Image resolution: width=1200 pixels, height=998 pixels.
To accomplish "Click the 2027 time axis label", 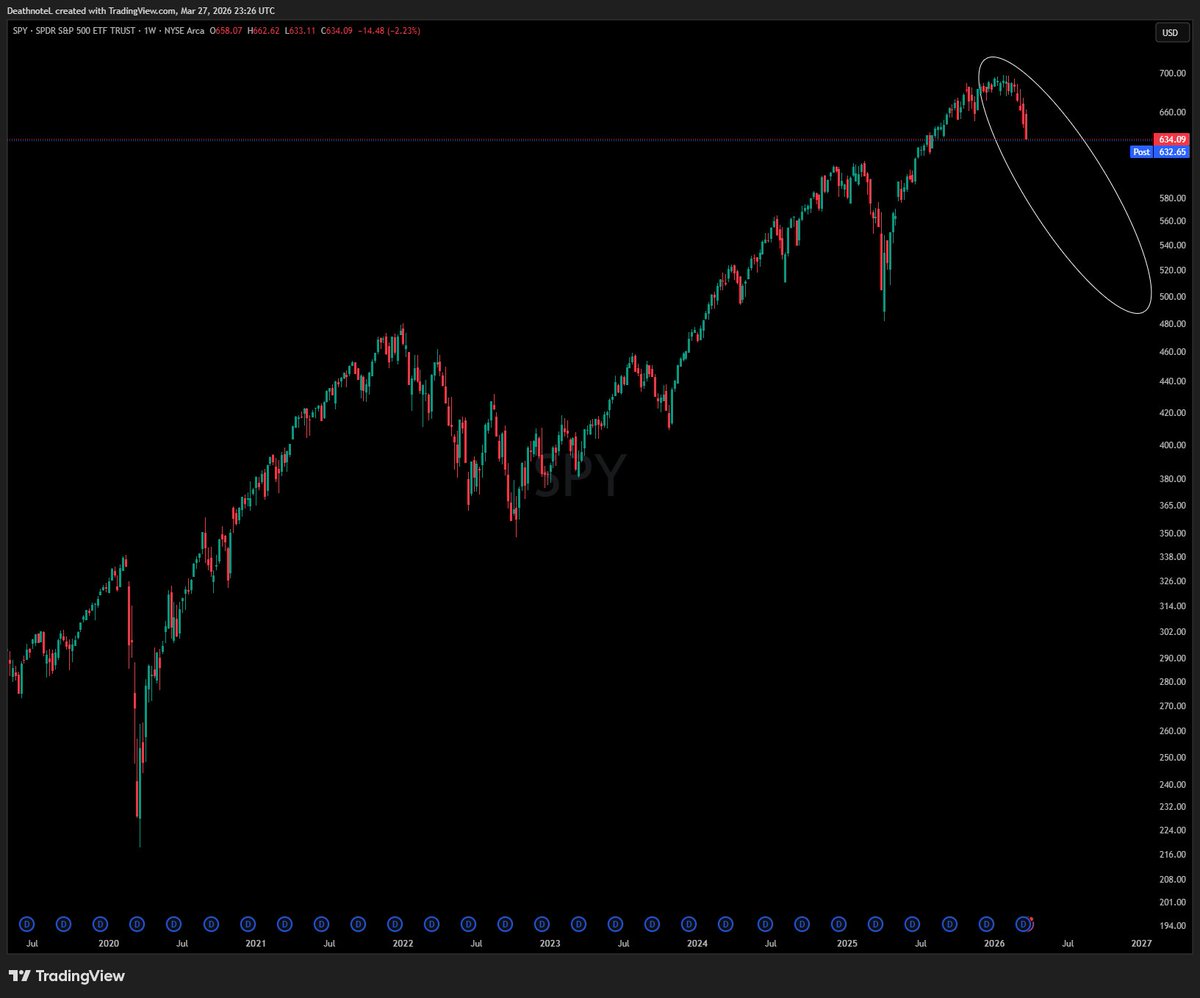I will pos(1141,943).
